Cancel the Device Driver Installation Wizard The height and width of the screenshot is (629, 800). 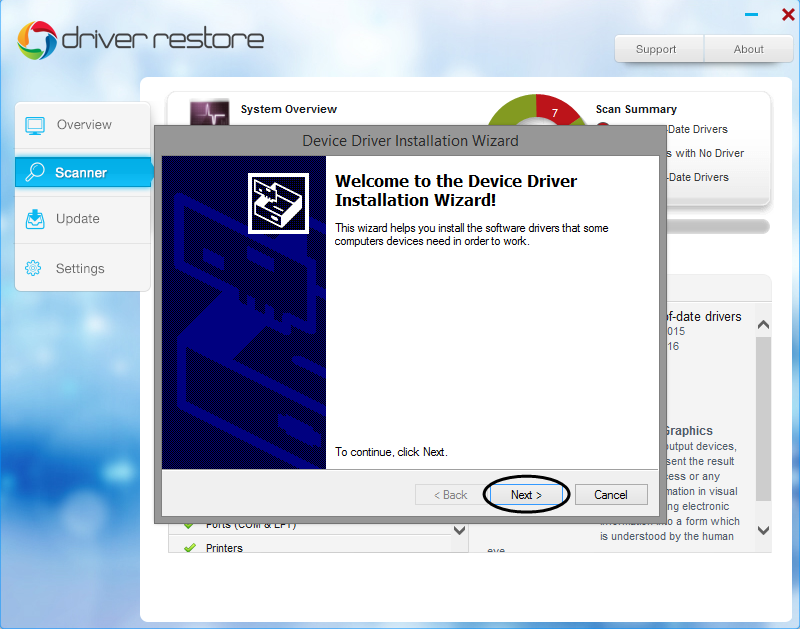[611, 495]
